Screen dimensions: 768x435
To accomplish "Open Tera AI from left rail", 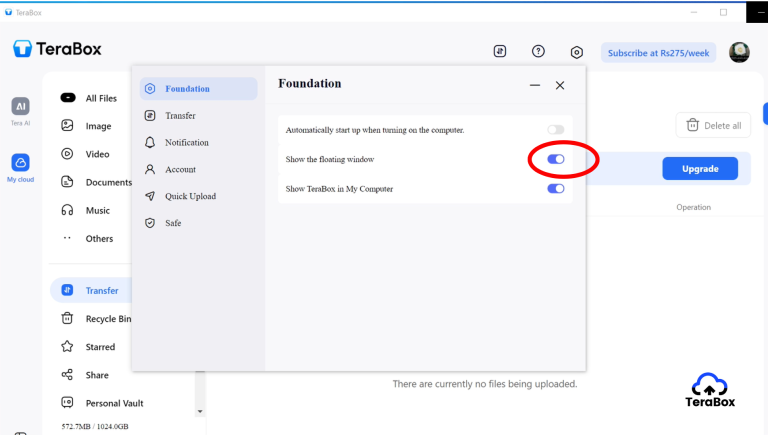I will coord(21,112).
